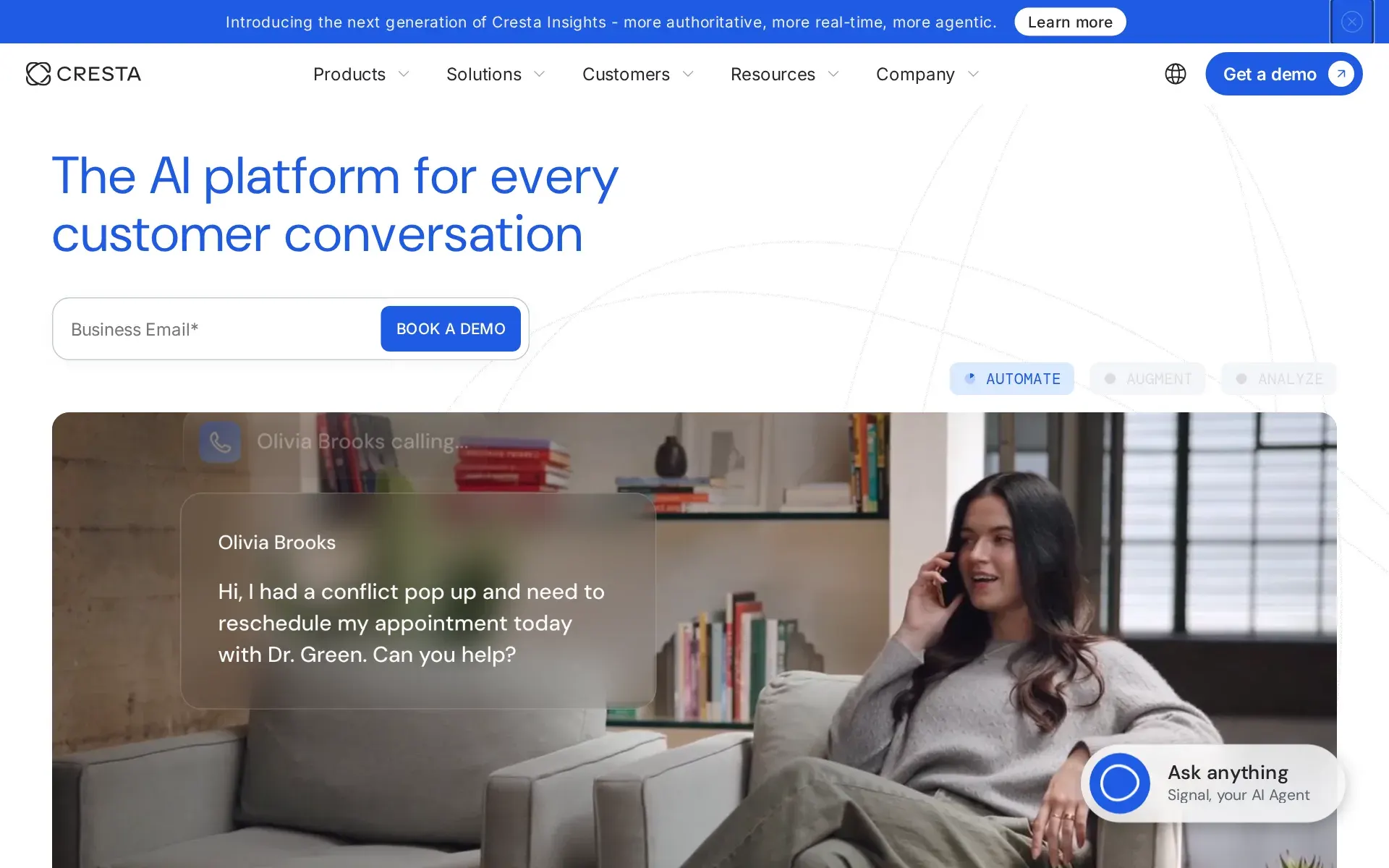Click the Learn more banner button
Screen dimensions: 1389x868
click(1070, 22)
